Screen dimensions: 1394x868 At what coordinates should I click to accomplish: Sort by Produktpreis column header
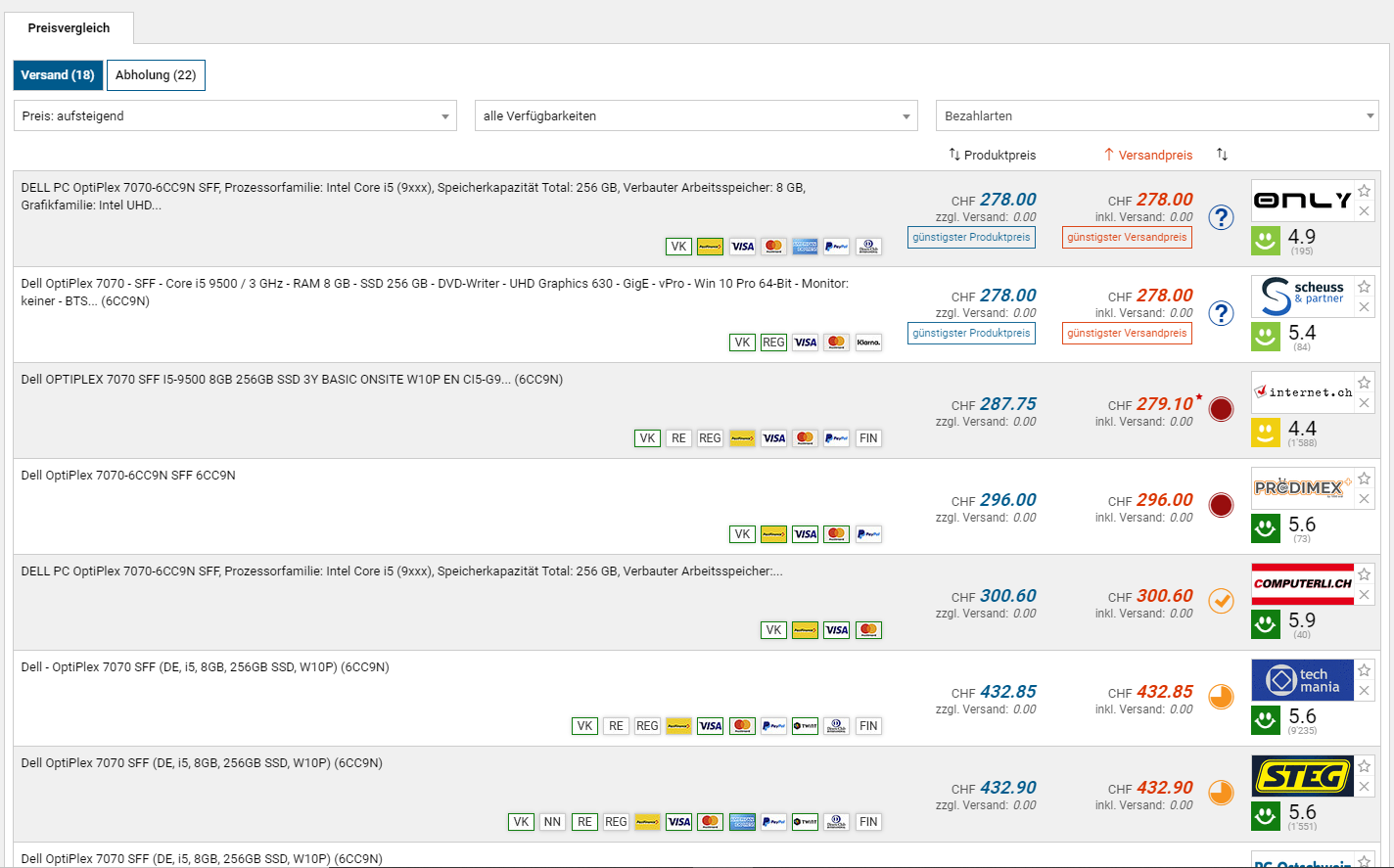(x=992, y=155)
